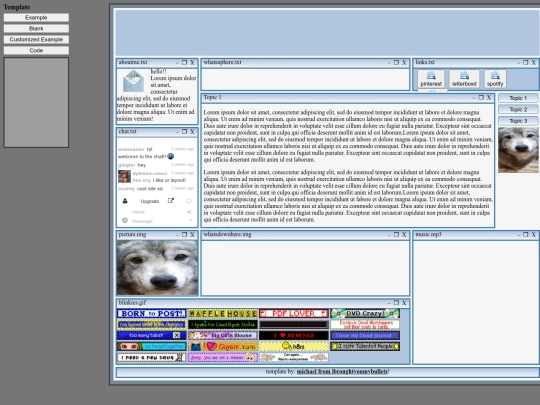The height and width of the screenshot is (405, 540).
Task: Load the Blank template
Action: point(36,29)
